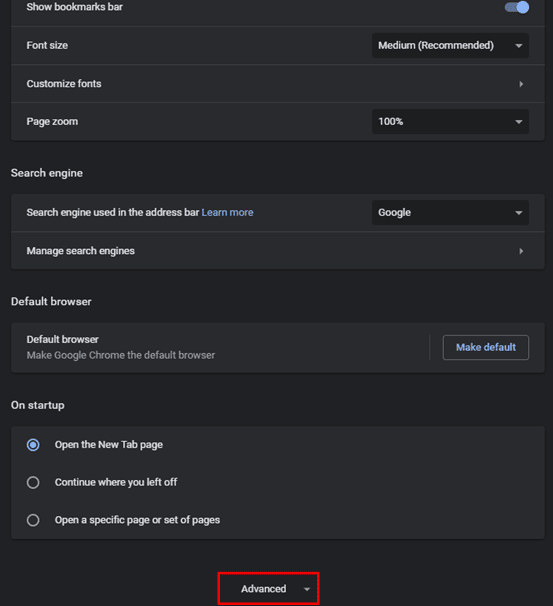
Task: Click the Continue where you left off label
Action: pos(116,482)
